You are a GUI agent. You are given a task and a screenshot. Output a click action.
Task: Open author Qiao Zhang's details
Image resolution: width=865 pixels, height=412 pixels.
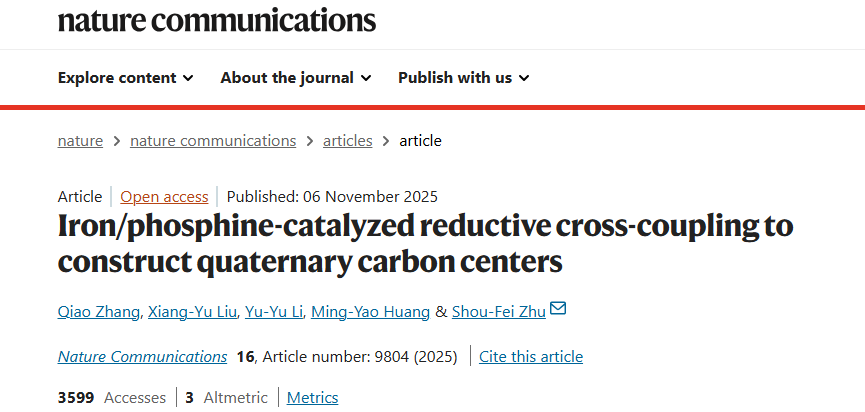98,312
